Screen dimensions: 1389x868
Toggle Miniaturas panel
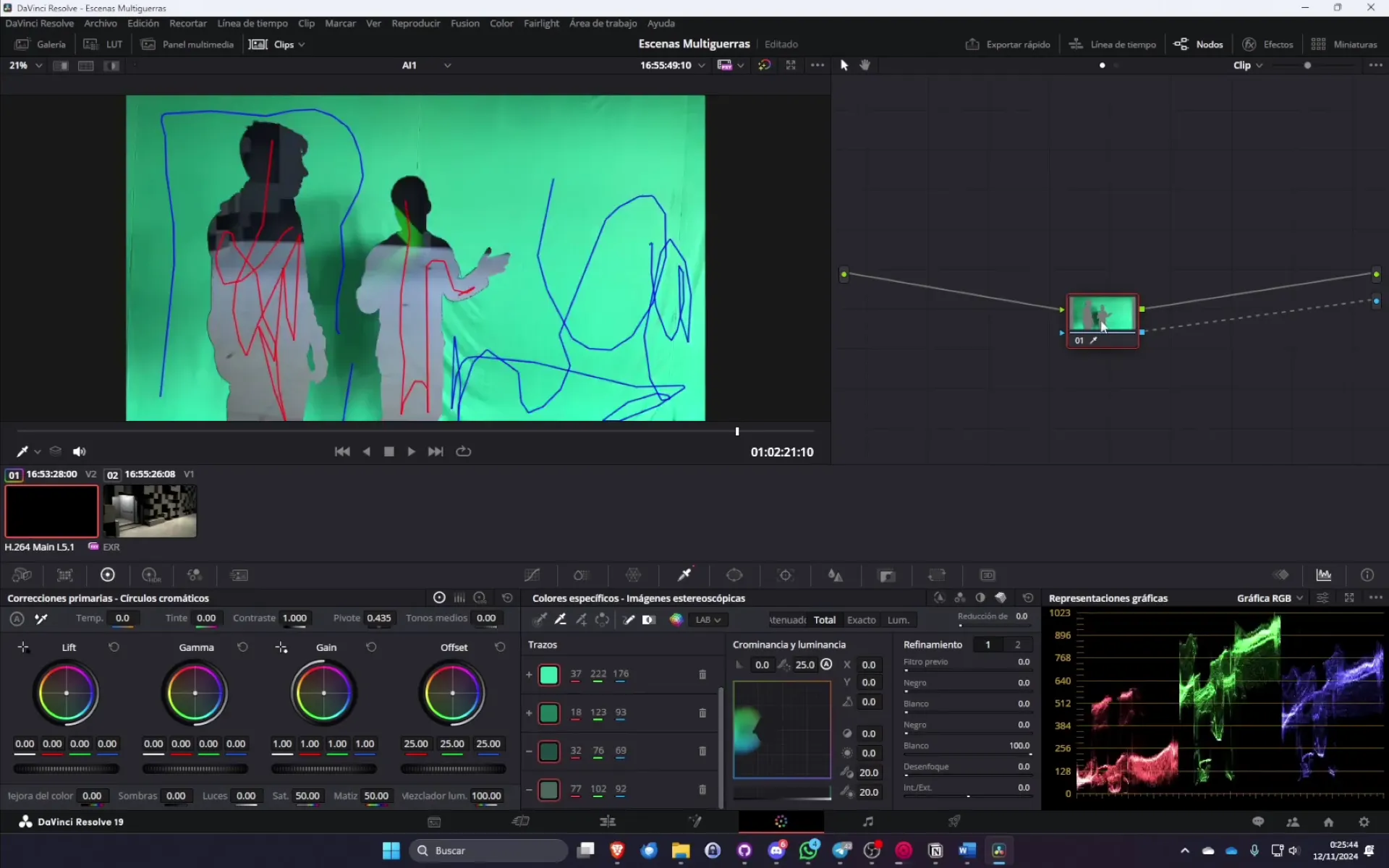[x=1344, y=44]
